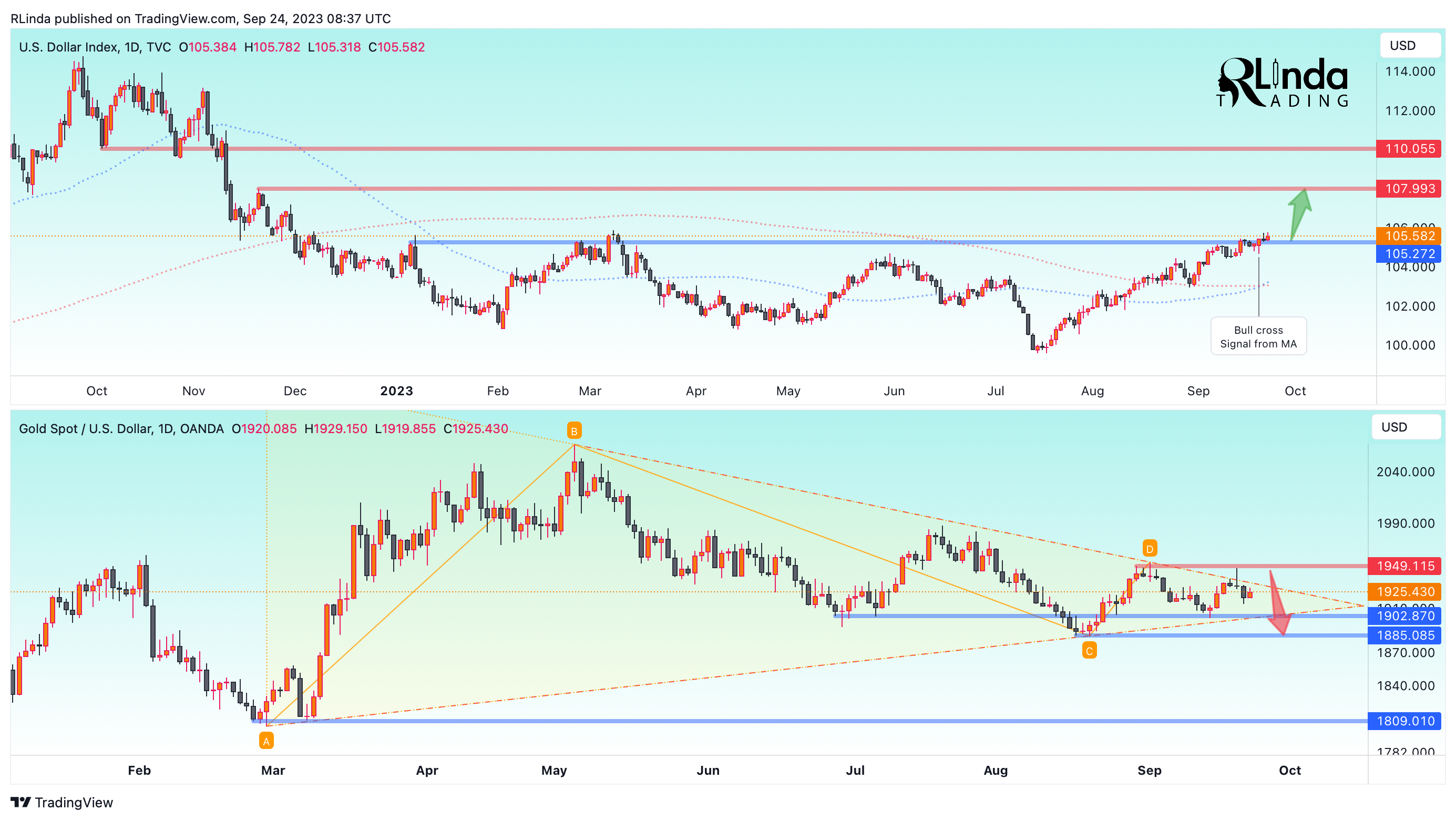Click the Dollar Index close value C105.582

(x=396, y=47)
